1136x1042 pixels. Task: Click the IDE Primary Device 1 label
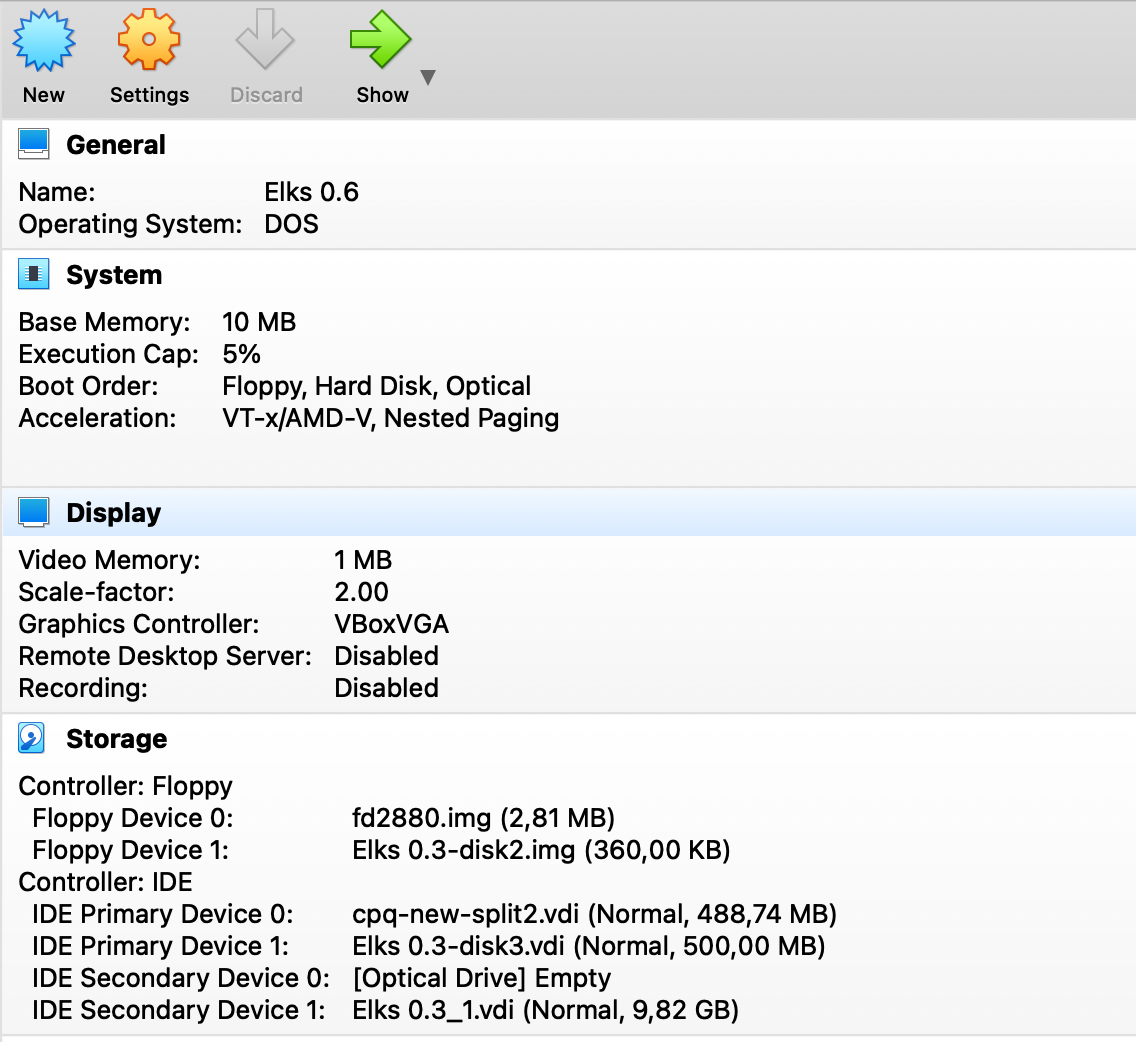[160, 946]
